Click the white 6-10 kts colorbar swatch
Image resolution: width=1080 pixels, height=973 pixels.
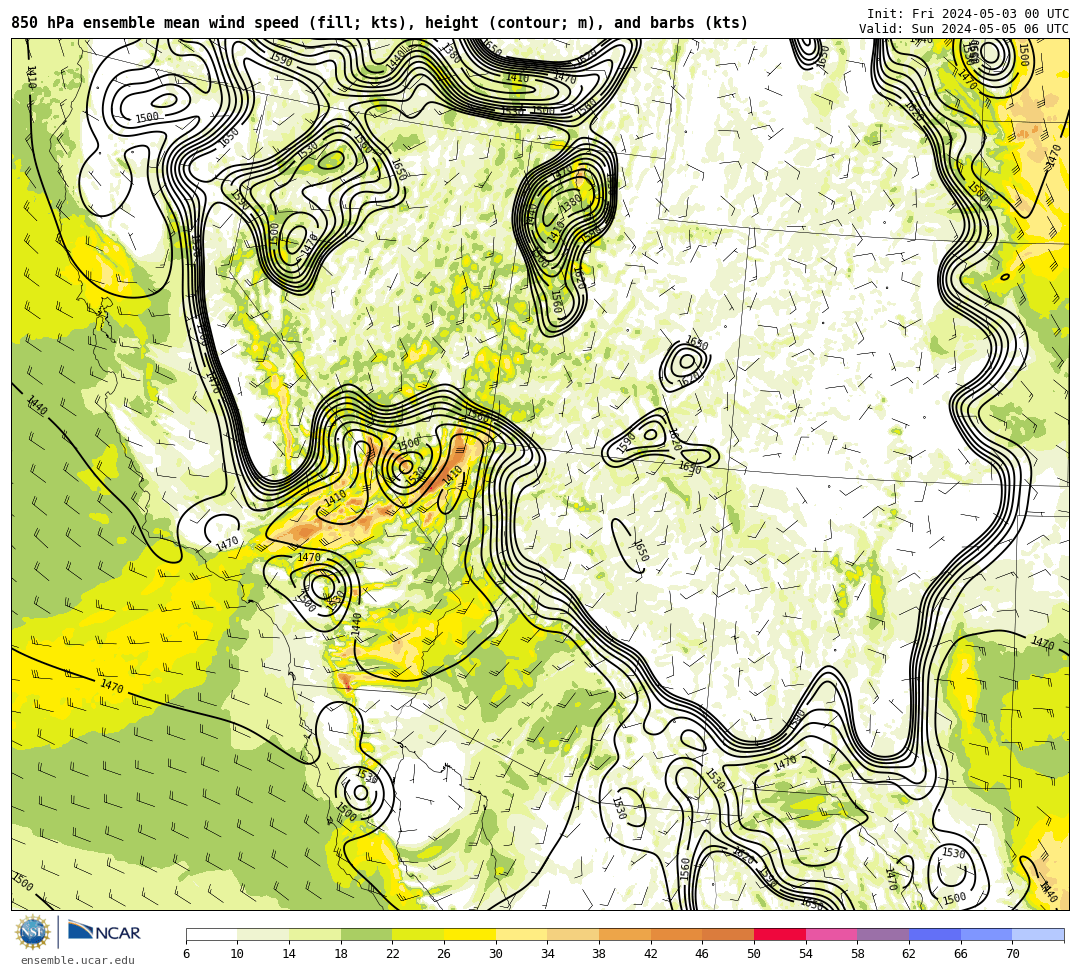[x=211, y=934]
